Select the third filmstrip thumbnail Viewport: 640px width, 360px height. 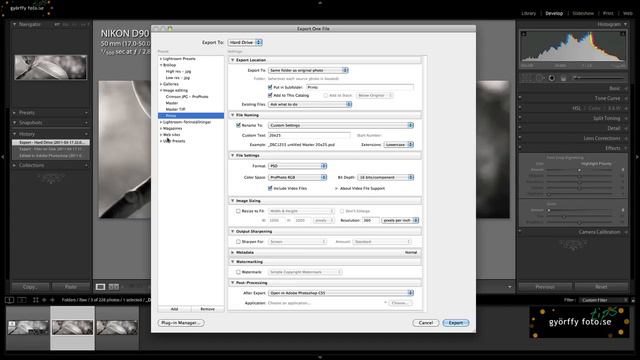[x=117, y=327]
